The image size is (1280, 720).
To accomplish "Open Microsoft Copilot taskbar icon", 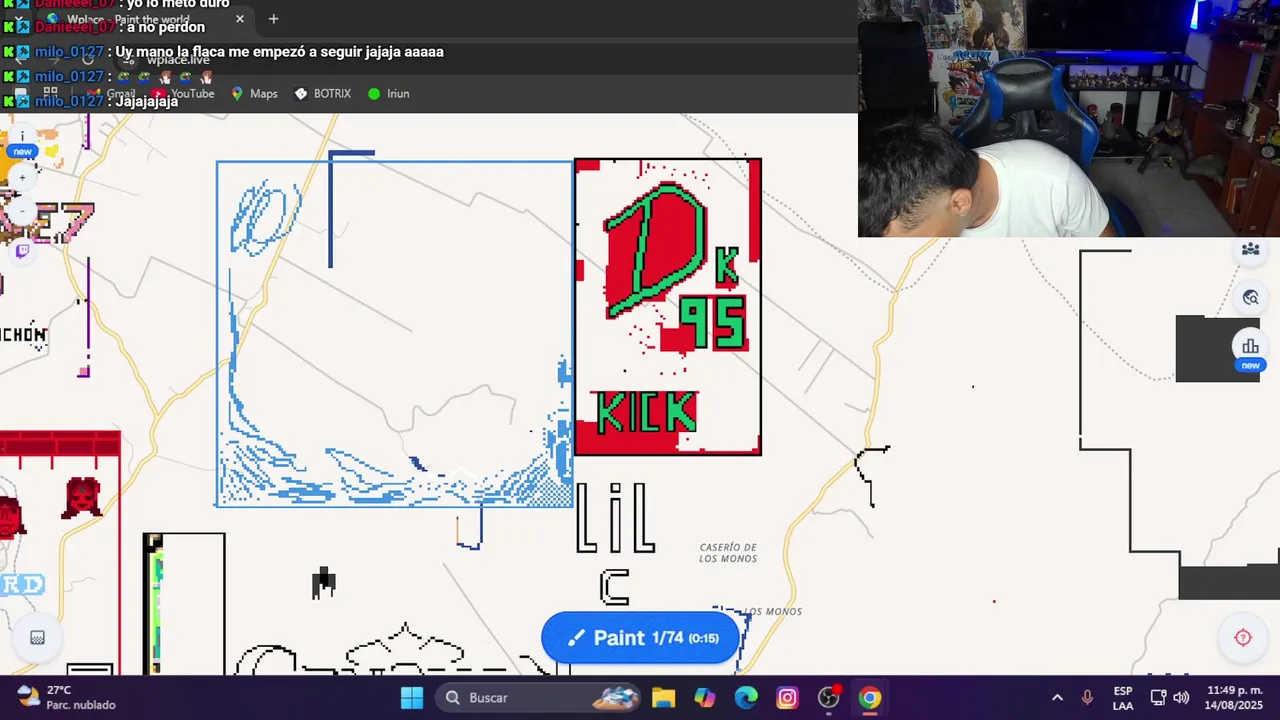I will (x=705, y=698).
